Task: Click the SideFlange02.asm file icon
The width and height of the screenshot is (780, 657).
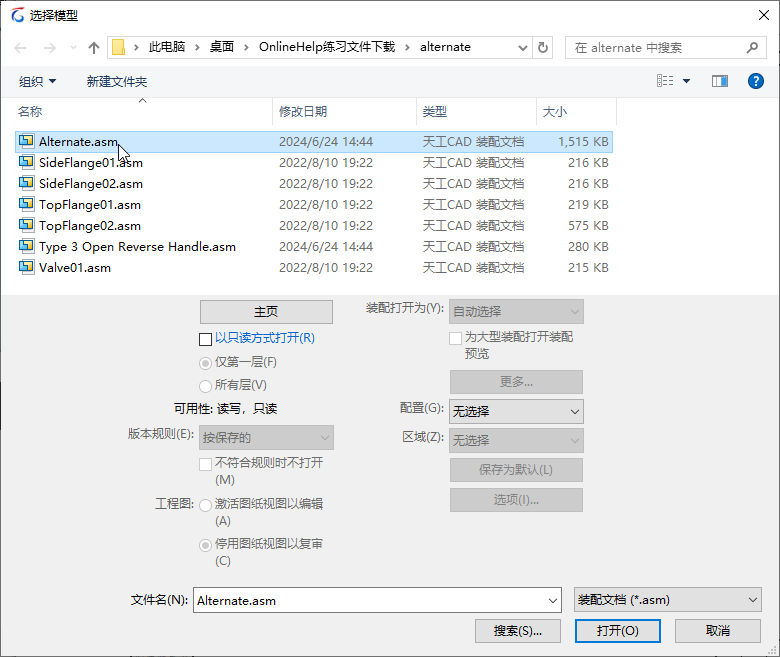Action: [26, 183]
